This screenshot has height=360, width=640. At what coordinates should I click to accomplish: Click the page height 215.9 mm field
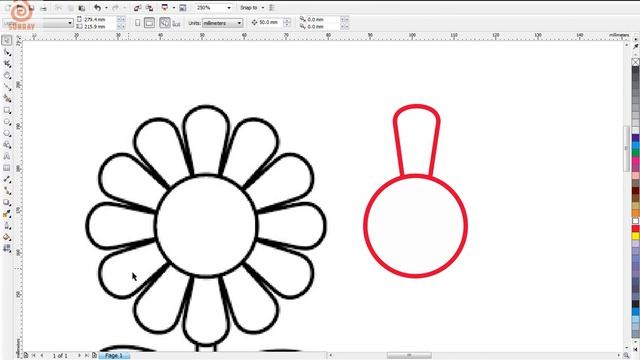click(100, 27)
